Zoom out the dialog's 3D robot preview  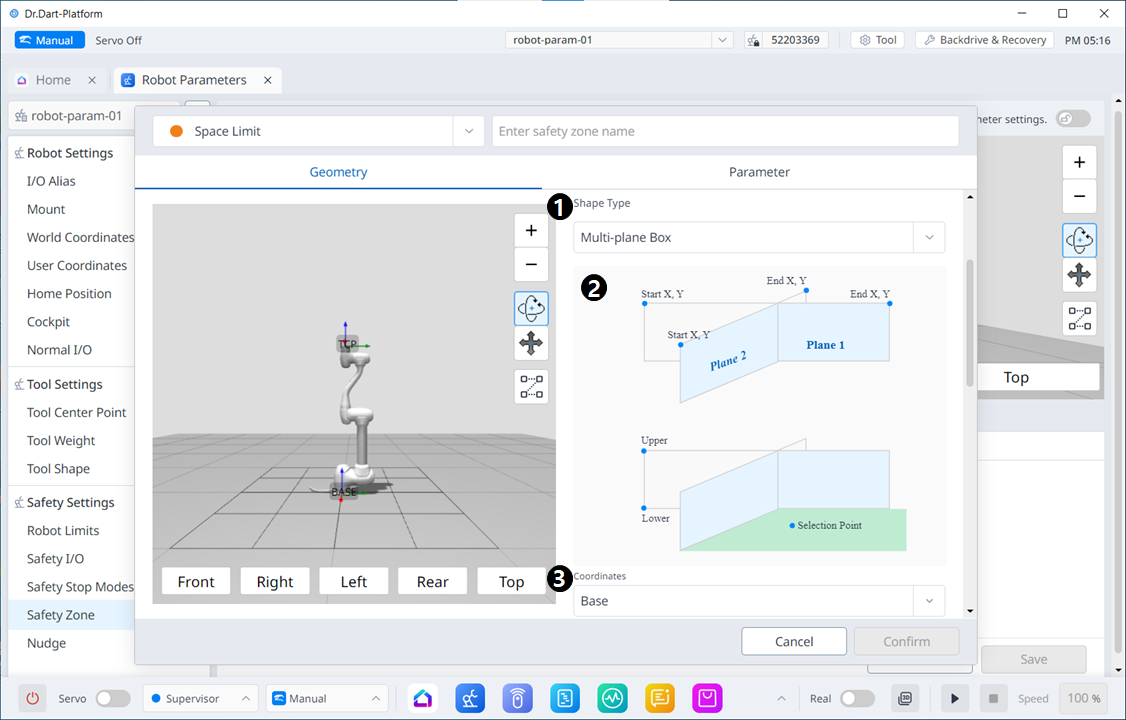(531, 265)
